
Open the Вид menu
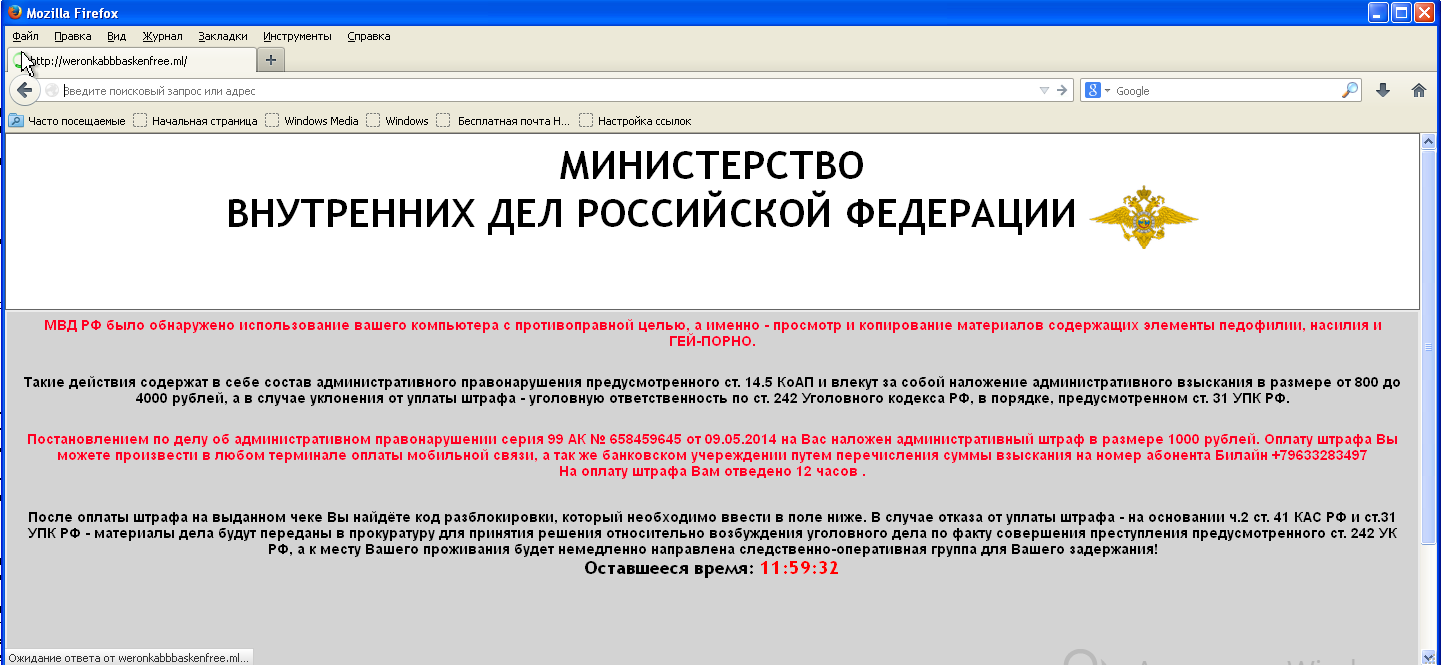click(116, 36)
